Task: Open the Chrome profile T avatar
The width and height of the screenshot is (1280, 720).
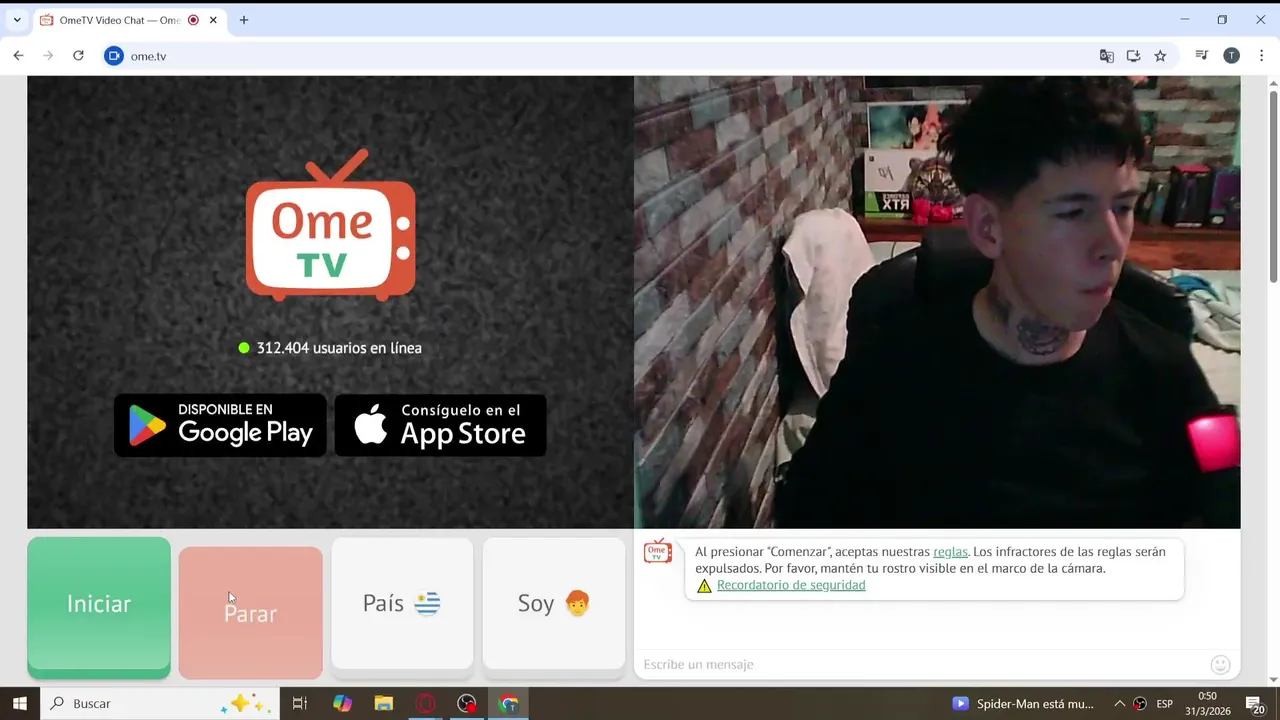Action: pyautogui.click(x=1231, y=56)
